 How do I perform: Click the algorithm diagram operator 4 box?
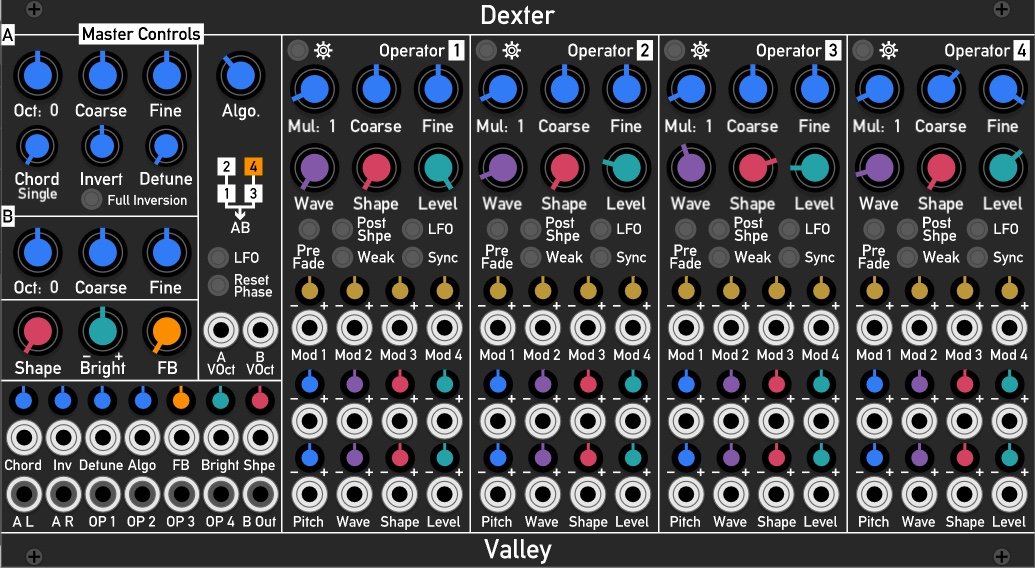(x=253, y=166)
